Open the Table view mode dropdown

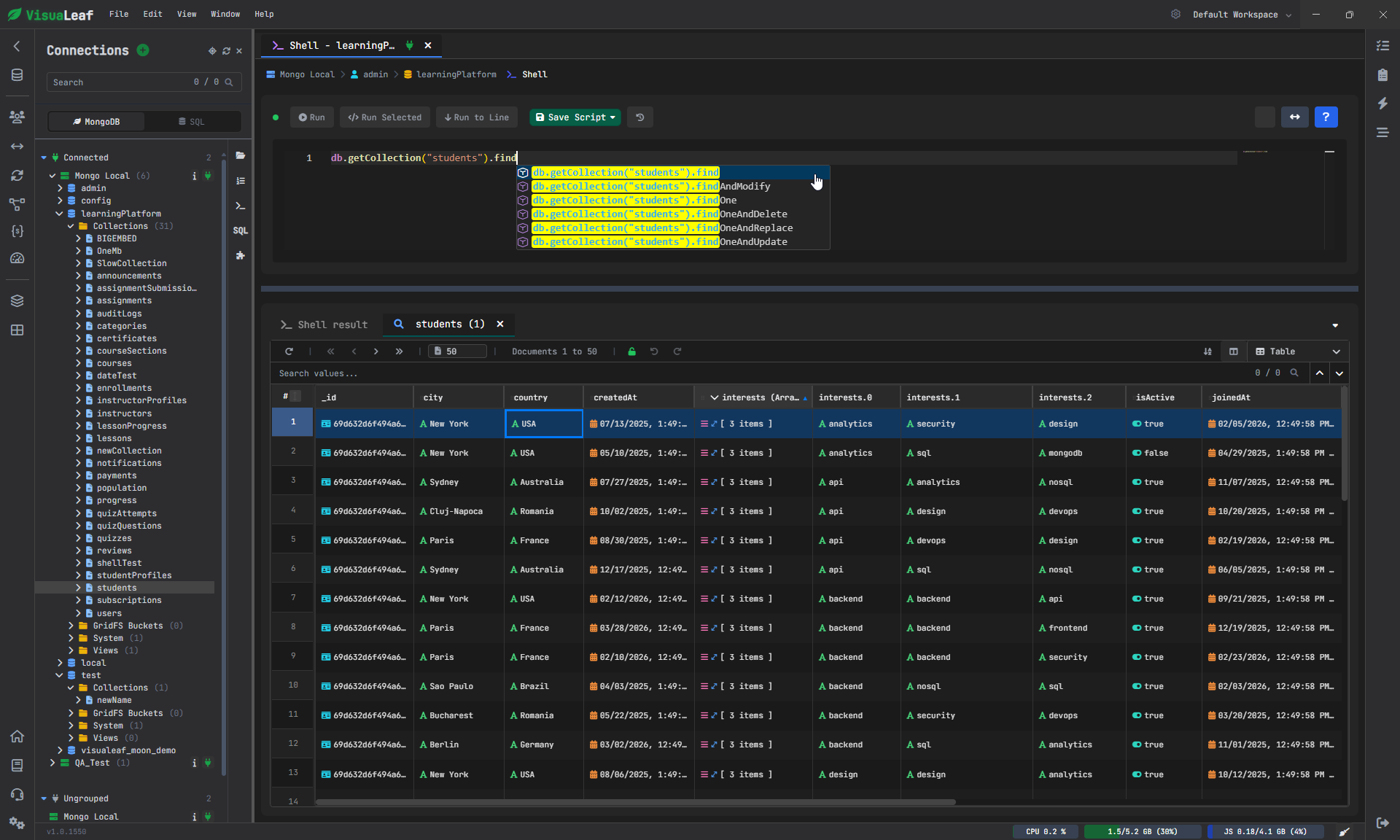pyautogui.click(x=1298, y=351)
